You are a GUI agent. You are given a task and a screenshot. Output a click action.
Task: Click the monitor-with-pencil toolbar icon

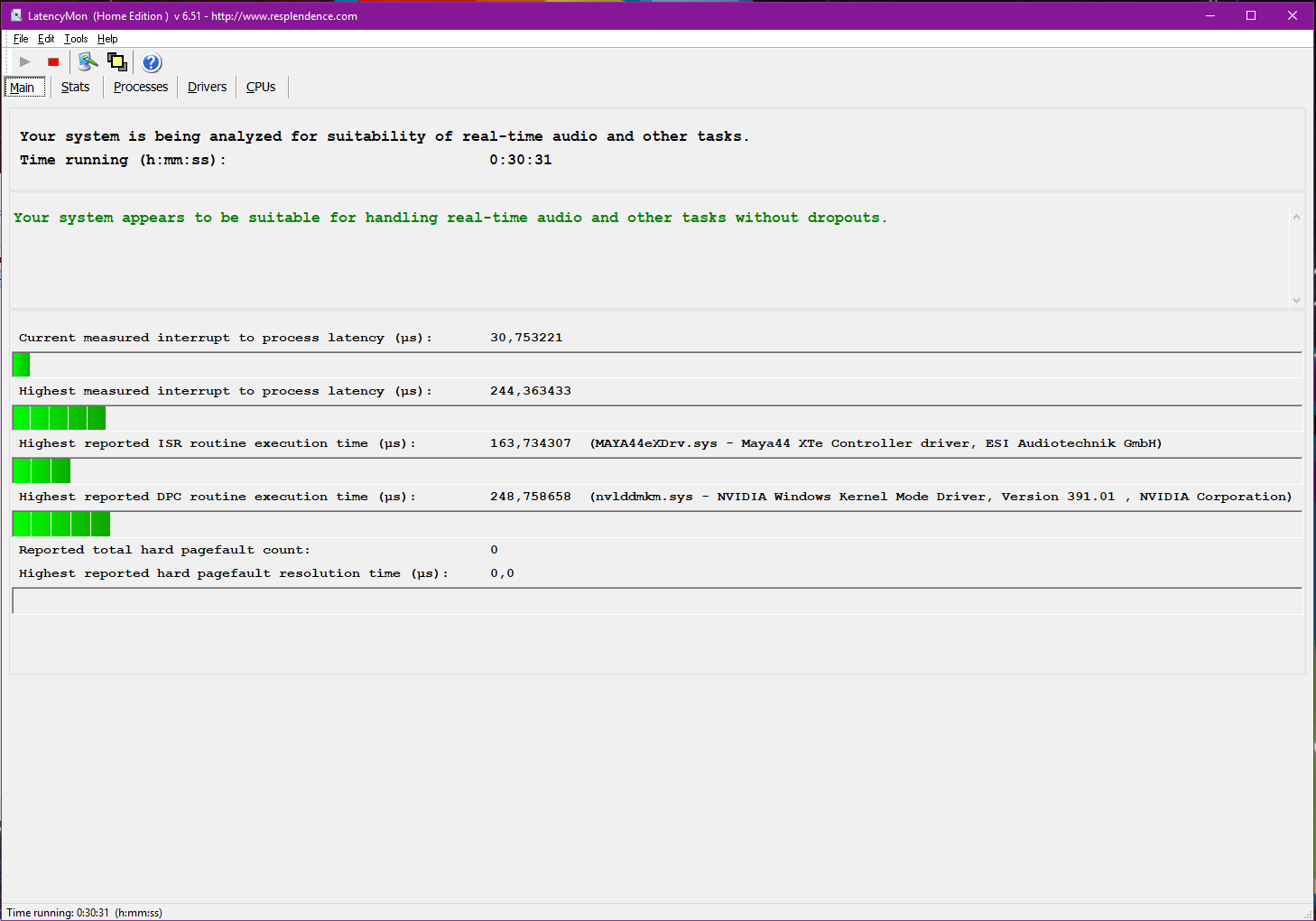(88, 62)
